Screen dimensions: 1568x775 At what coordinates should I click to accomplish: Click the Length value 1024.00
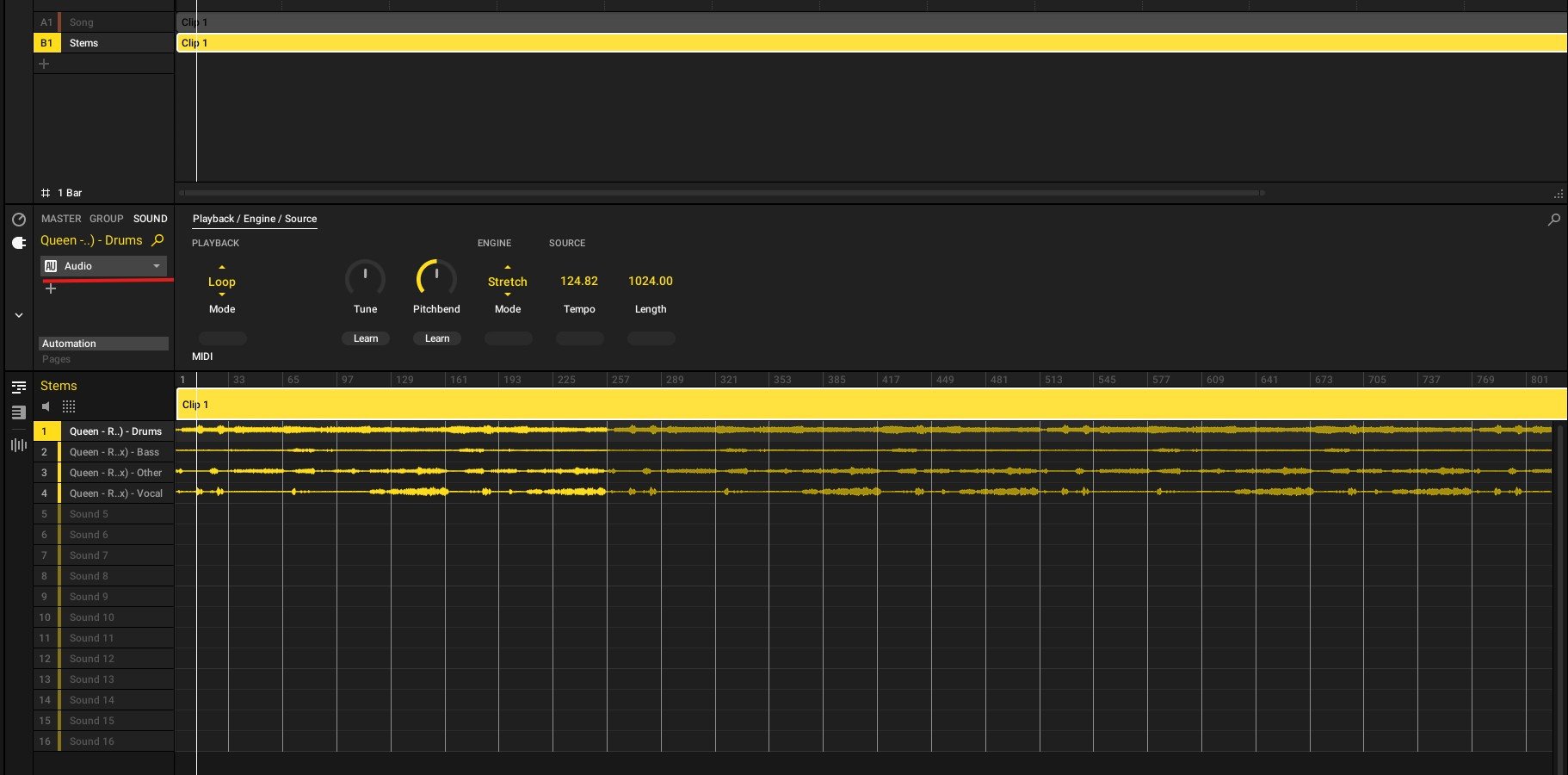click(x=651, y=281)
